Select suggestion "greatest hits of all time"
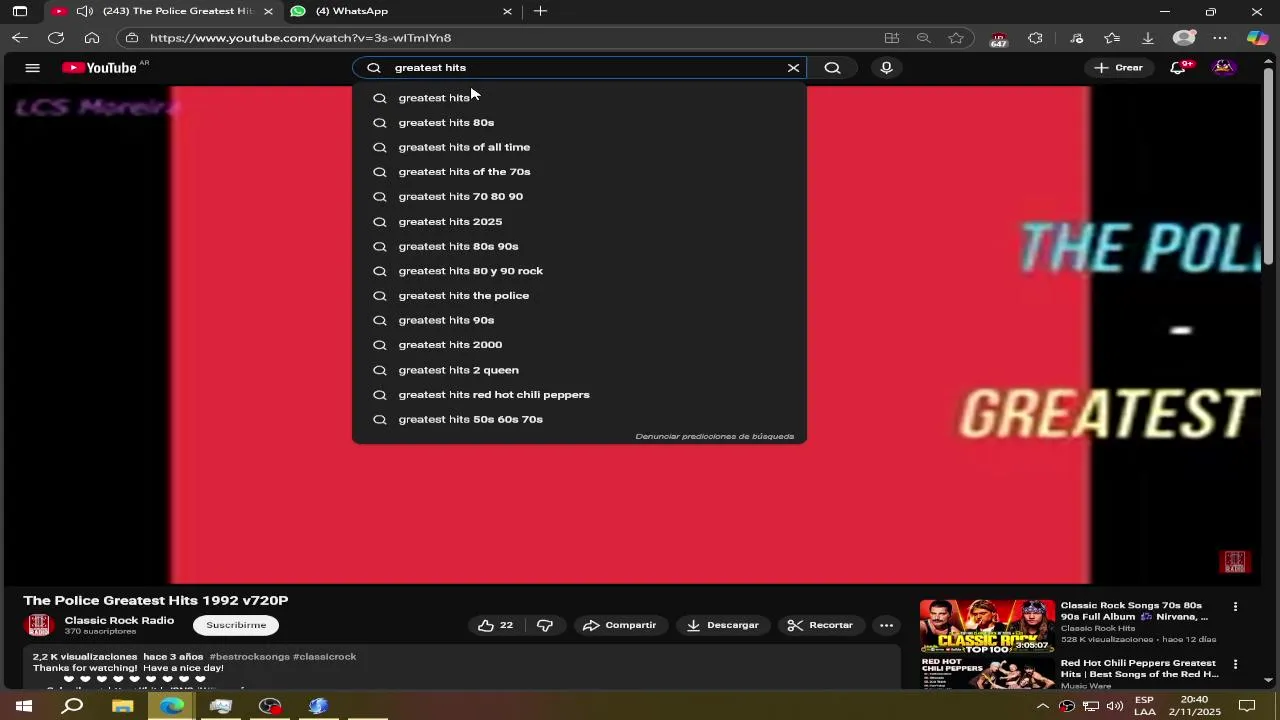This screenshot has width=1280, height=720. tap(579, 147)
